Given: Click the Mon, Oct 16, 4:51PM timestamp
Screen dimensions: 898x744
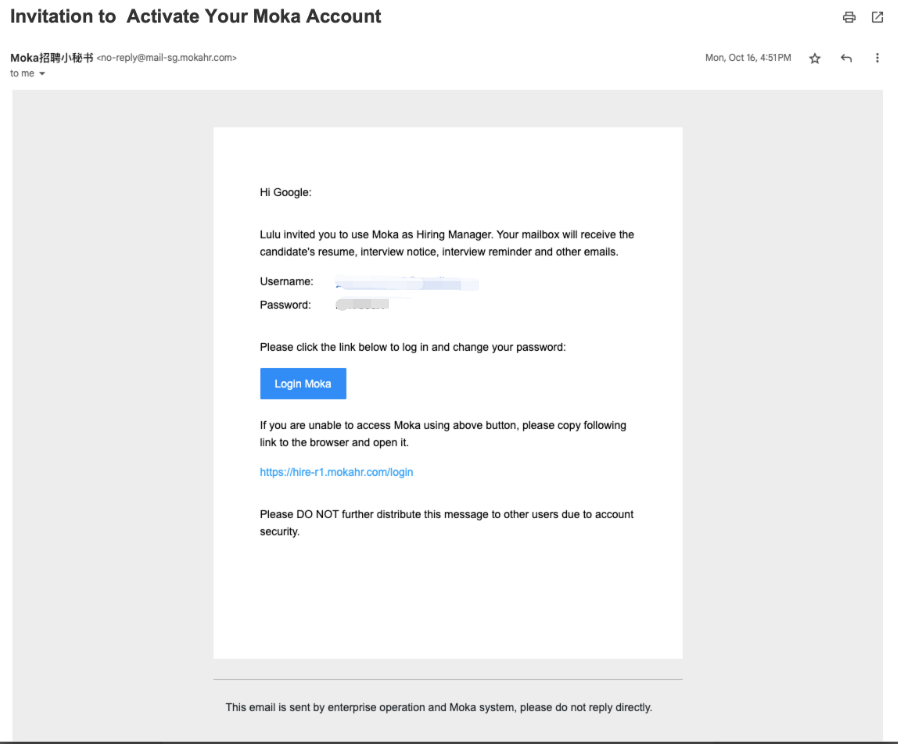Looking at the screenshot, I should [747, 58].
